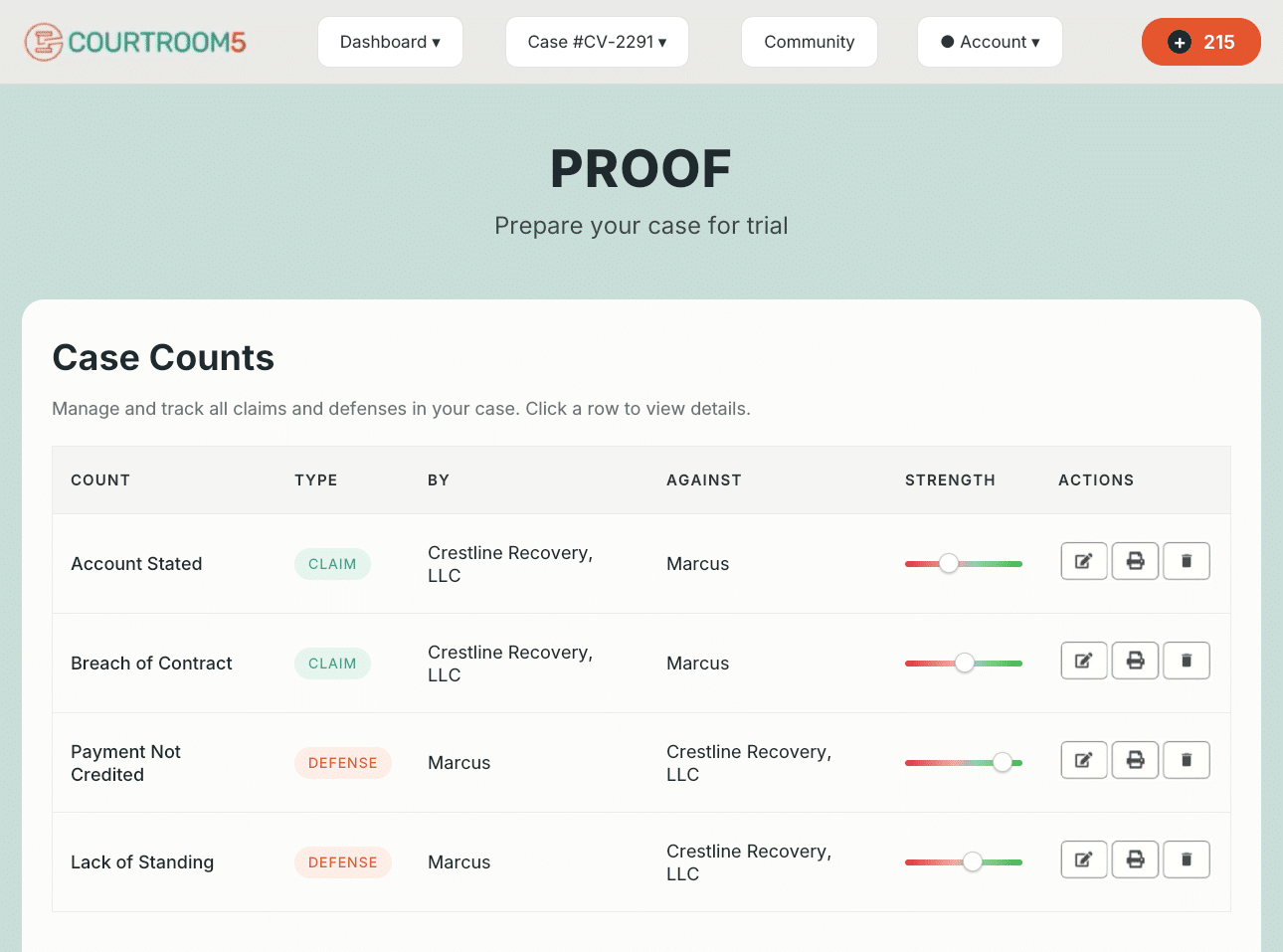This screenshot has width=1283, height=952.
Task: Go to the Community page
Action: pyautogui.click(x=810, y=42)
